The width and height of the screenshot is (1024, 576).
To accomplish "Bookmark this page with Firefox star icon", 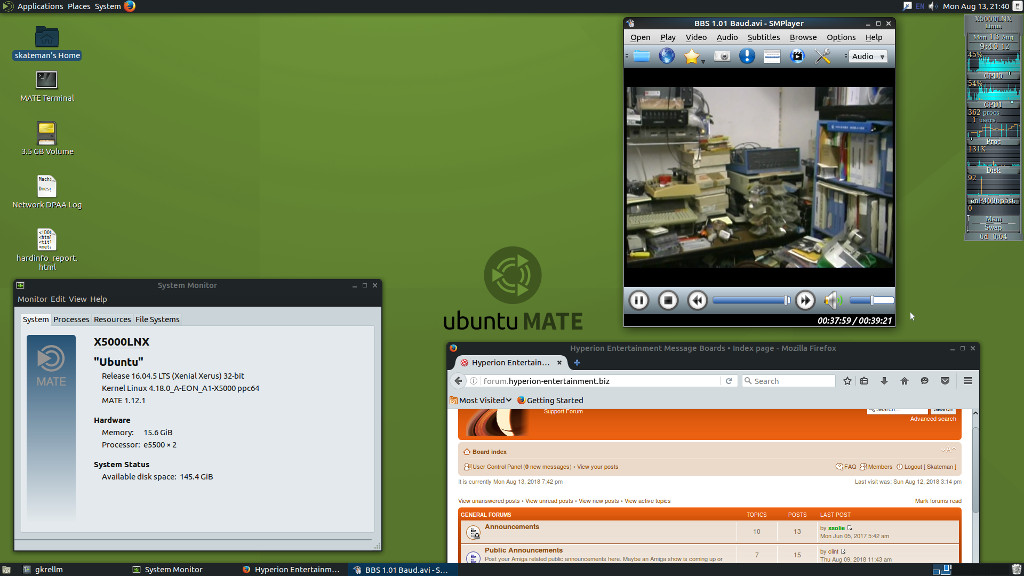I will coord(847,381).
